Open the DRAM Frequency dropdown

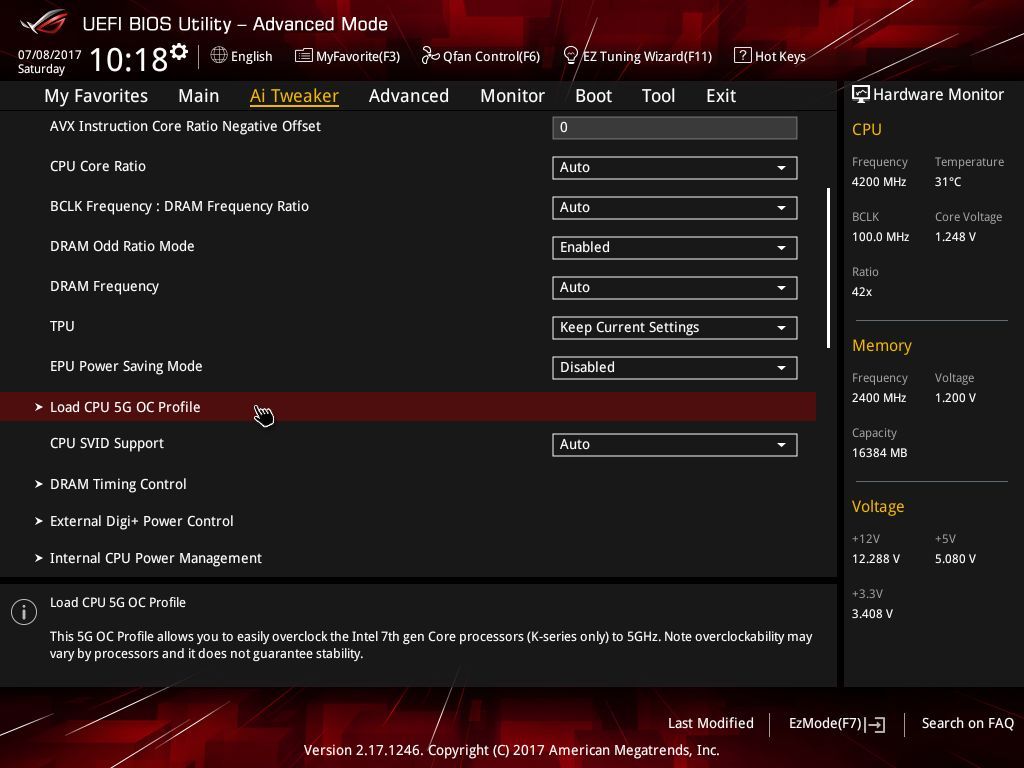point(675,288)
